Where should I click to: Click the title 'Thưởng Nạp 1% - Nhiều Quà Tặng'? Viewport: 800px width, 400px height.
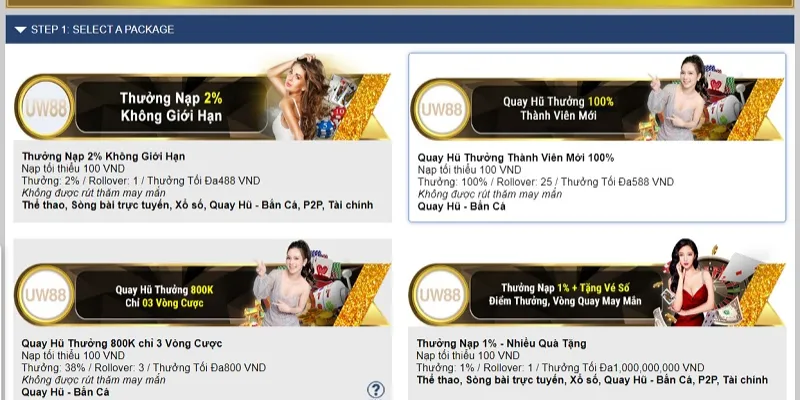coord(502,343)
